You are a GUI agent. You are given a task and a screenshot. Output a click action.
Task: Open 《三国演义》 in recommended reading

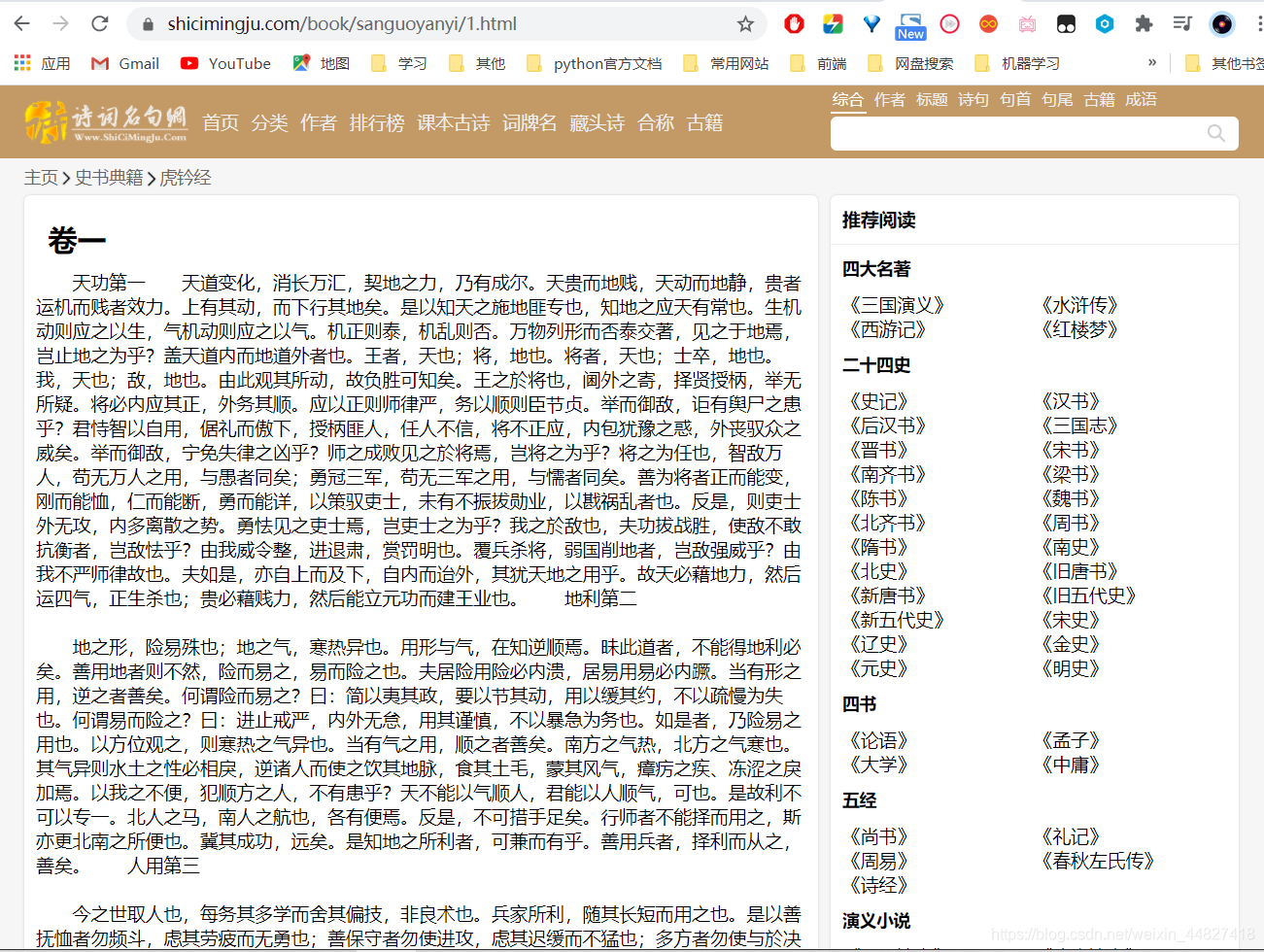[895, 305]
